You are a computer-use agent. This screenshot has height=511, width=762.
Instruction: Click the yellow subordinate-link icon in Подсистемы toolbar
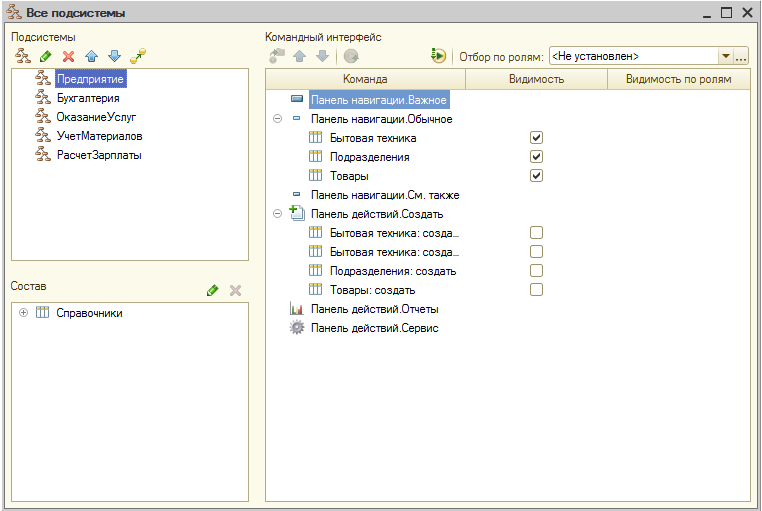click(138, 56)
